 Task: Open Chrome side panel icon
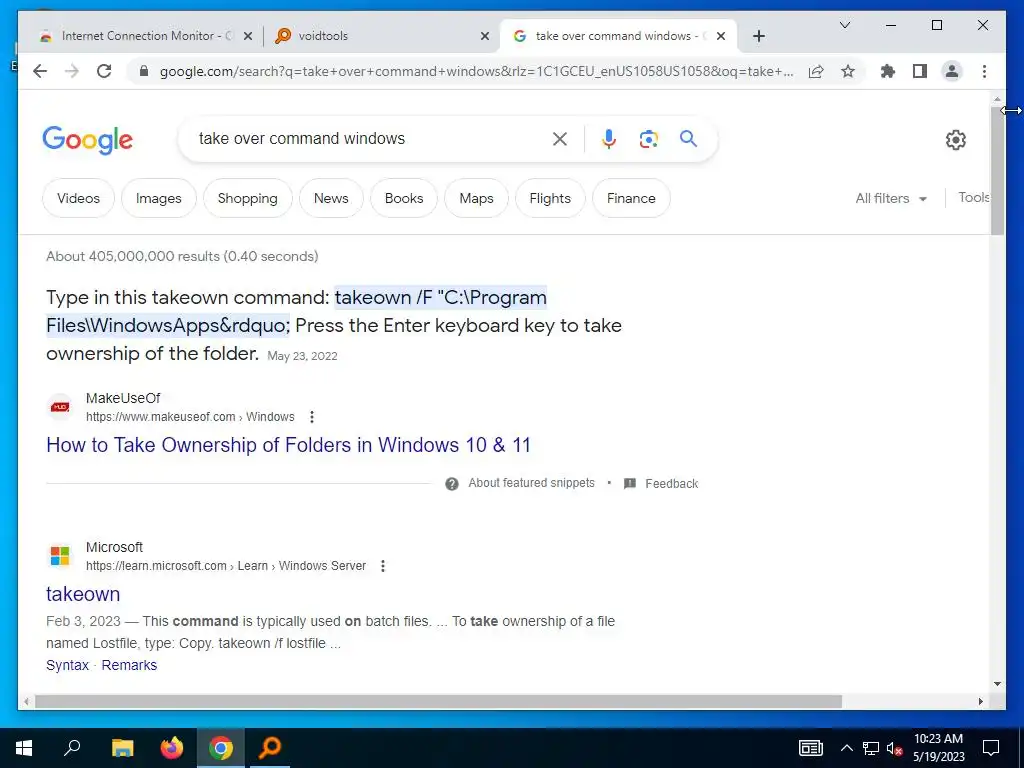920,71
